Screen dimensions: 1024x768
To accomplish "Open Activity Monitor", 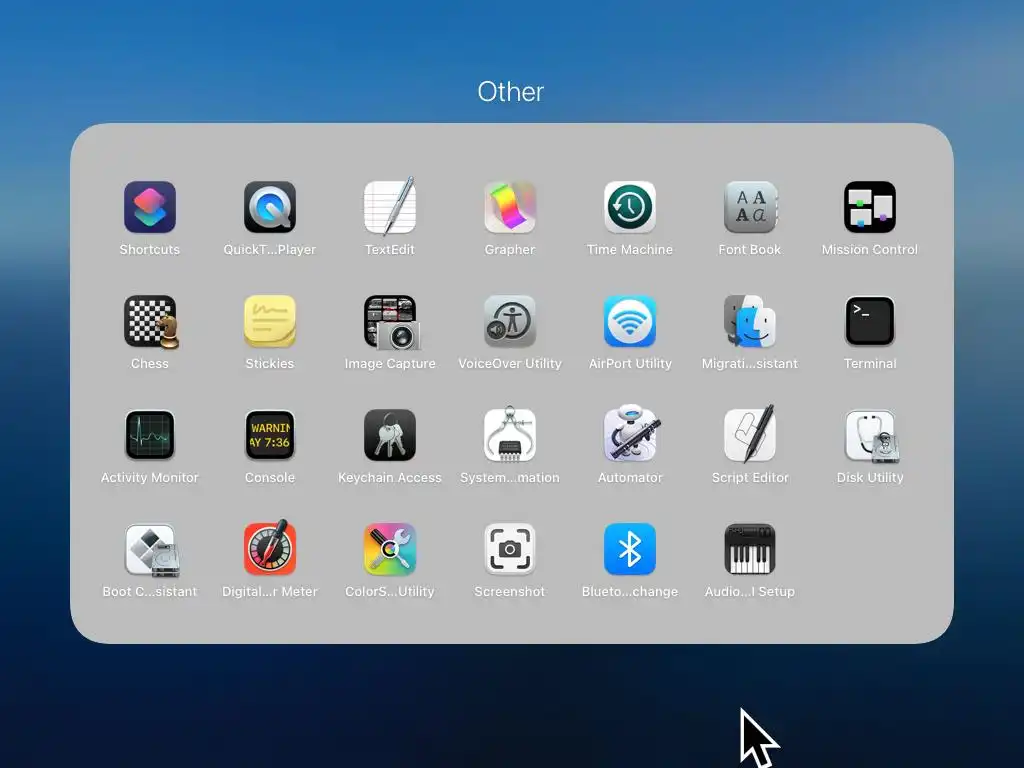I will click(x=150, y=435).
